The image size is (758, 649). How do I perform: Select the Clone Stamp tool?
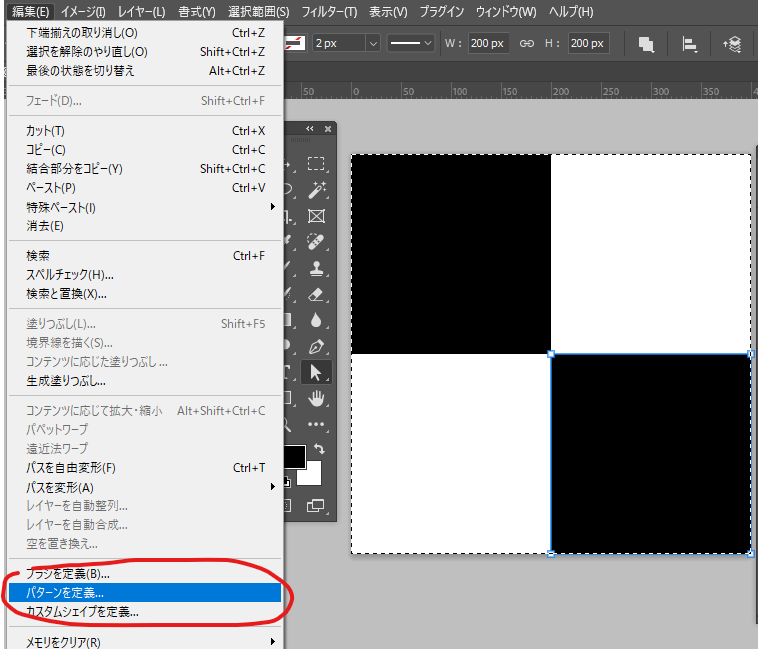317,268
